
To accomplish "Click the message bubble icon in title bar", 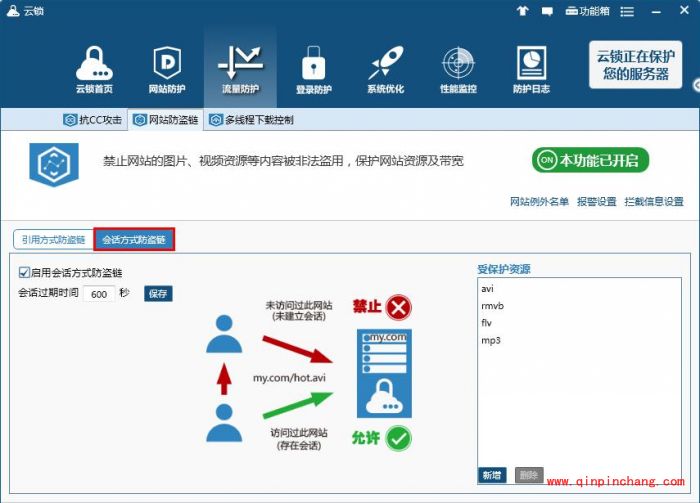I will pyautogui.click(x=547, y=11).
